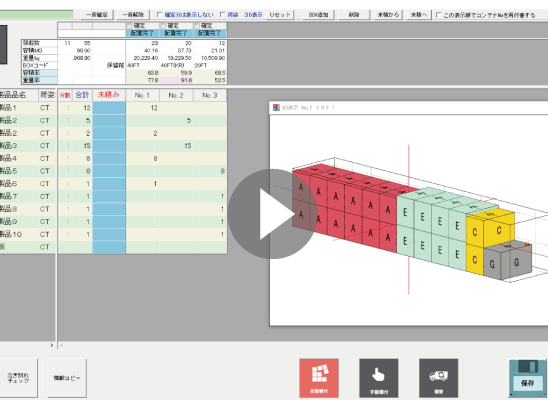Check the 確定 checkbox for container No. 1
The height and width of the screenshot is (400, 548).
130,26
